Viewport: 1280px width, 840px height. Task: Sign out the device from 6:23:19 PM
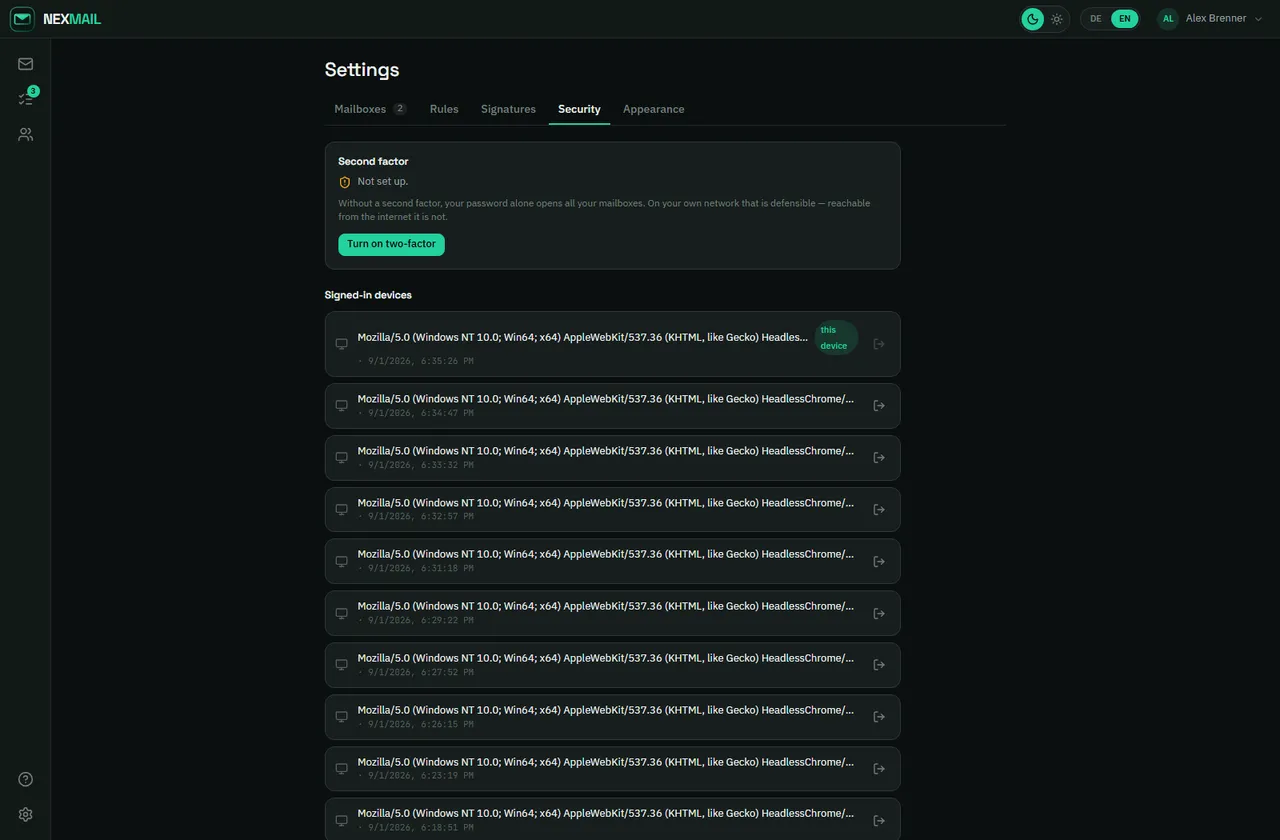tap(879, 769)
